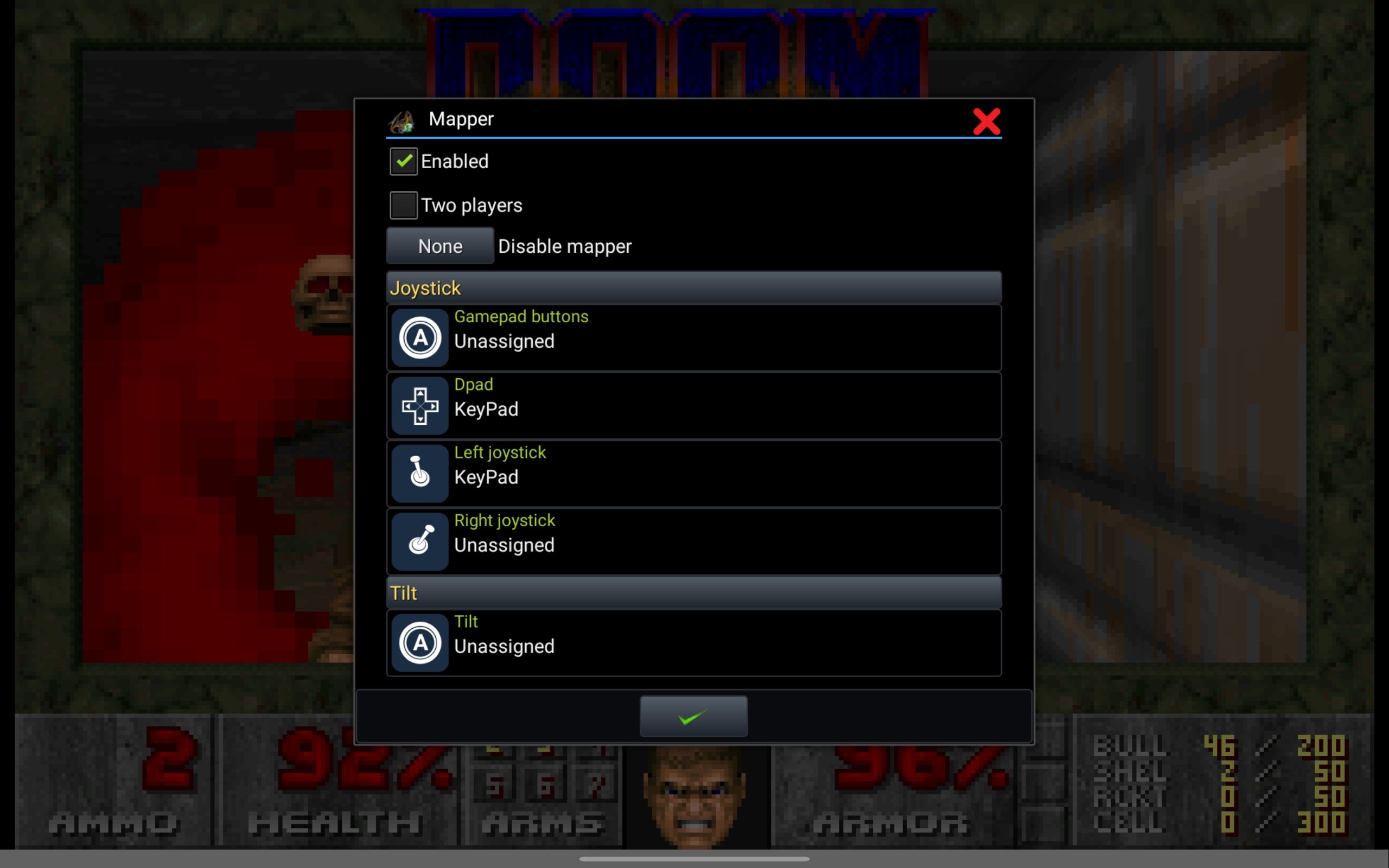Click the Gamepad buttons icon
Viewport: 1389px width, 868px height.
pyautogui.click(x=419, y=336)
